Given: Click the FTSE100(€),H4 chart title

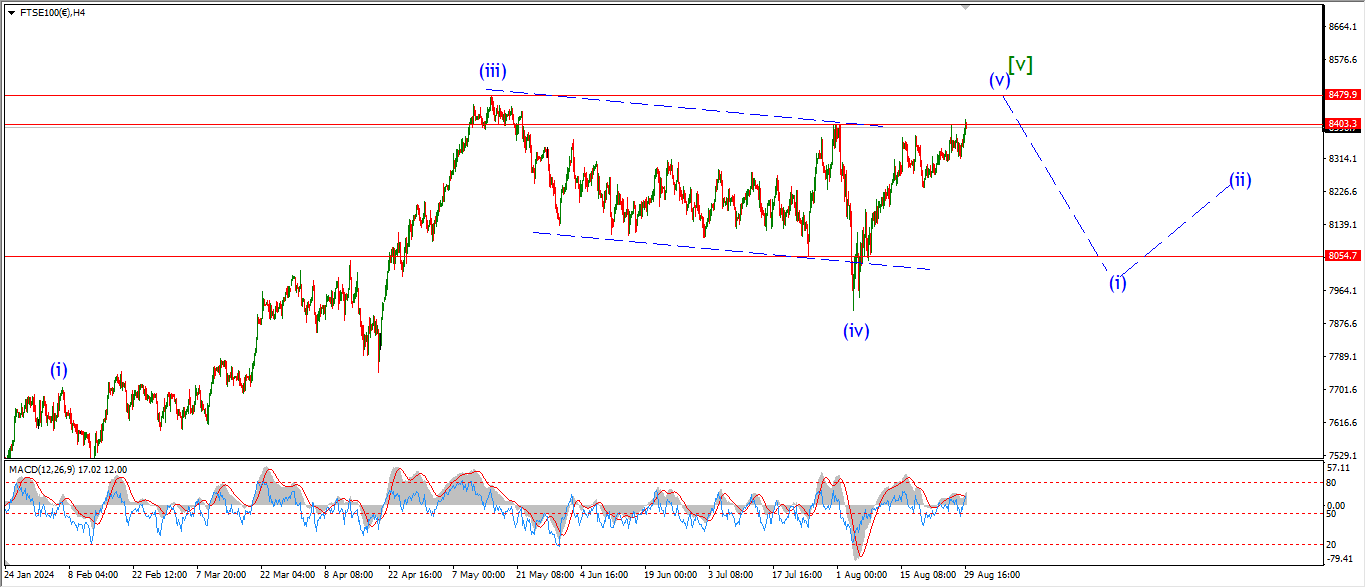Looking at the screenshot, I should coord(52,13).
